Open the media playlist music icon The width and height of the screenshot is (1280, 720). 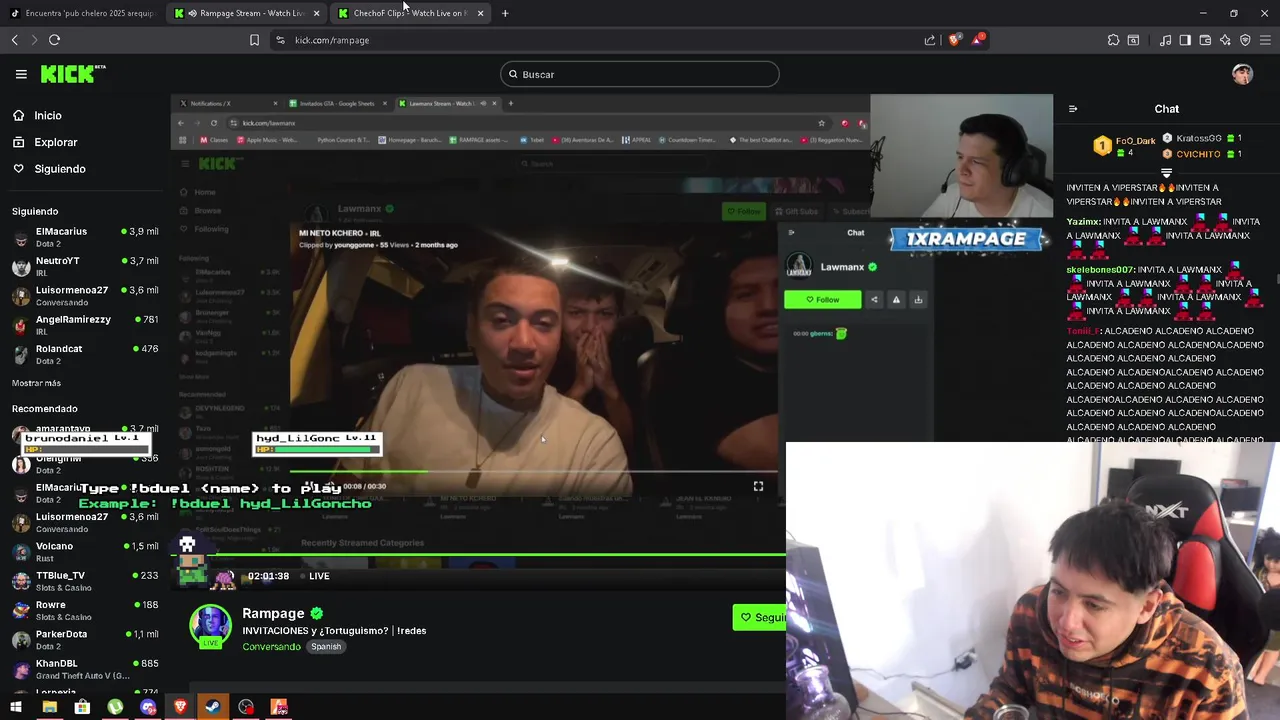pyautogui.click(x=1166, y=40)
